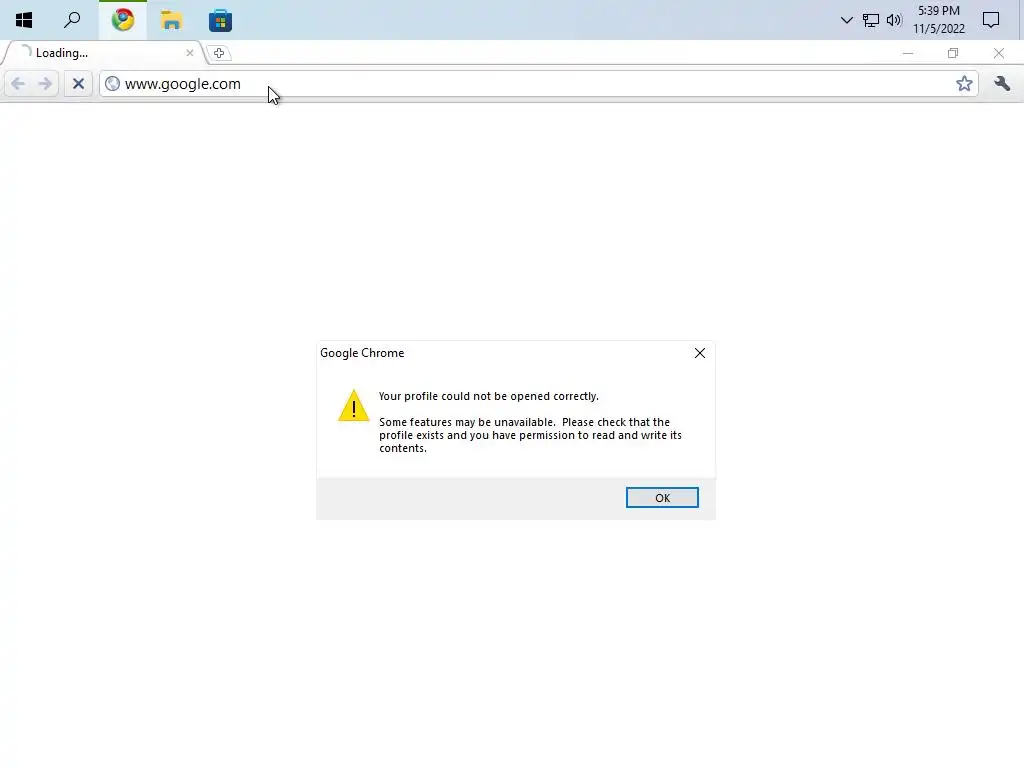This screenshot has width=1024, height=768.
Task: Open Windows search magnifier
Action: pos(72,20)
